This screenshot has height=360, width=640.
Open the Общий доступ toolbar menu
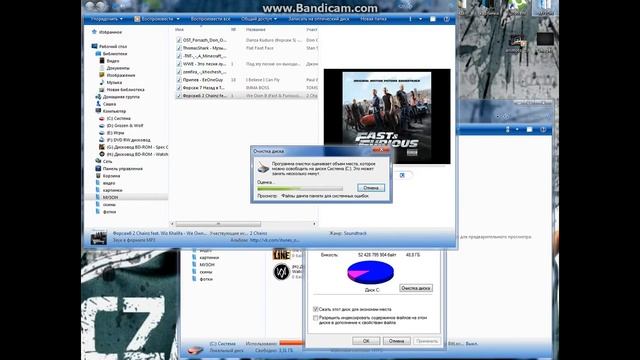(x=259, y=19)
